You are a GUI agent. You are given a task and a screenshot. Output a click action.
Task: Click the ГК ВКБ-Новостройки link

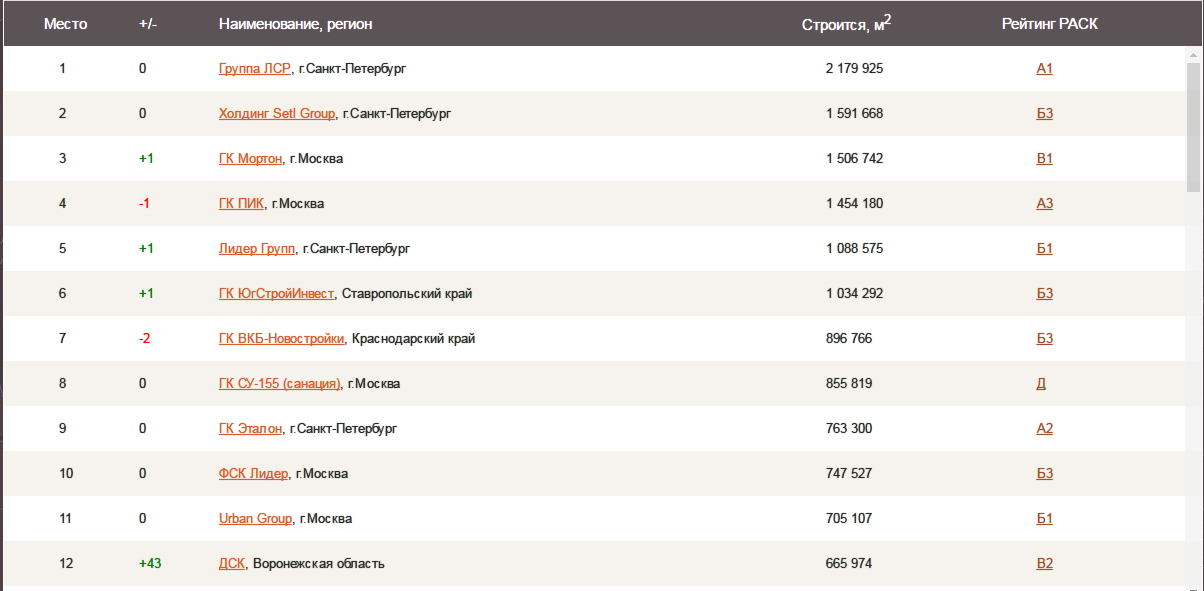[x=282, y=339]
